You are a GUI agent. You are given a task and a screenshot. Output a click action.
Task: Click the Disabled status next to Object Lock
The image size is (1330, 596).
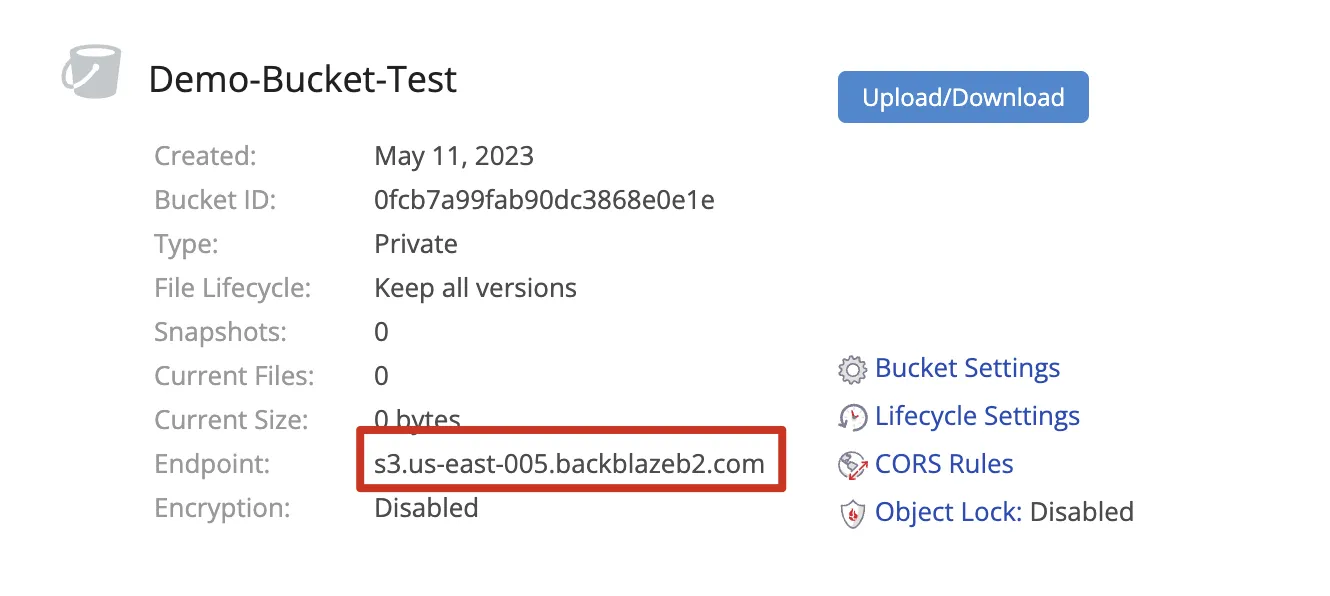tap(1081, 512)
